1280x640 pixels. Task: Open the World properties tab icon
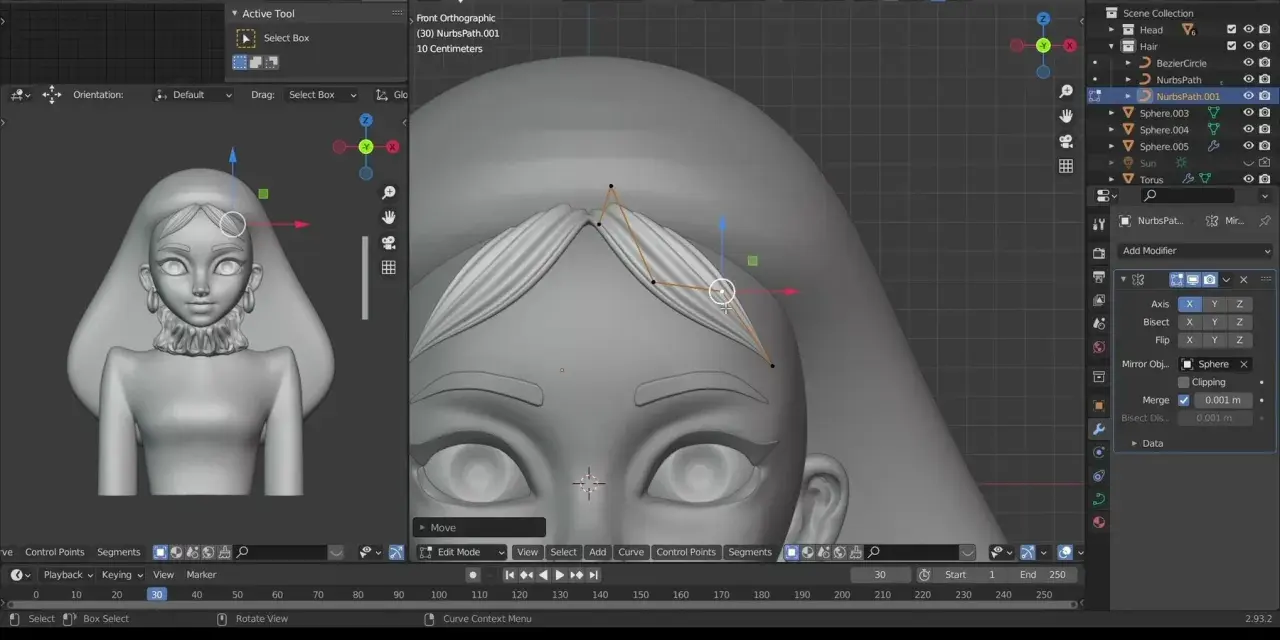click(x=1099, y=348)
